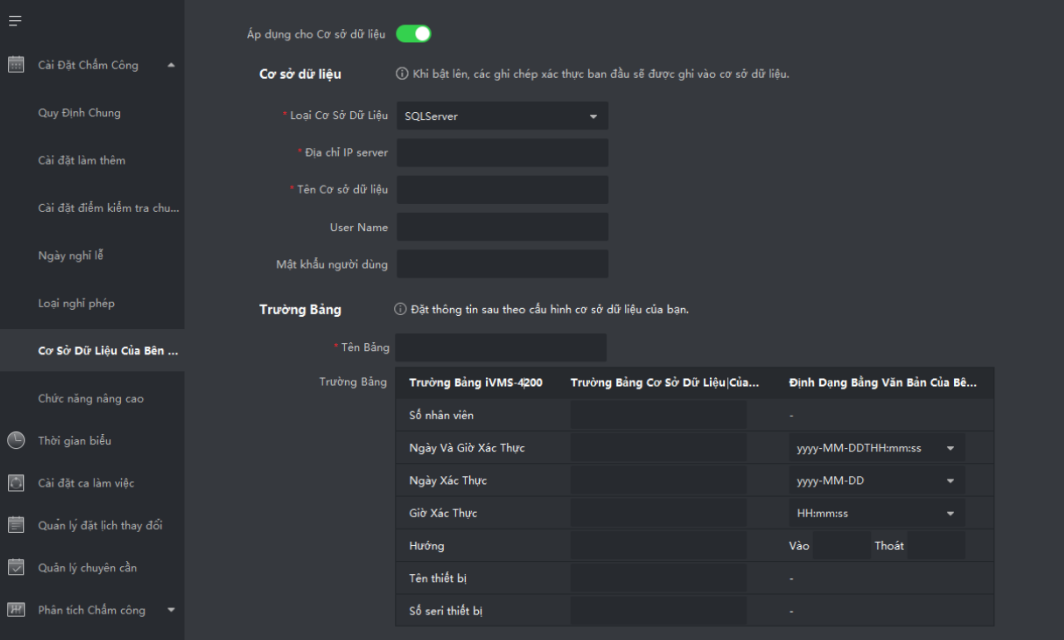Click the Thời gian biểu clock icon
1064x640 pixels.
tap(16, 441)
